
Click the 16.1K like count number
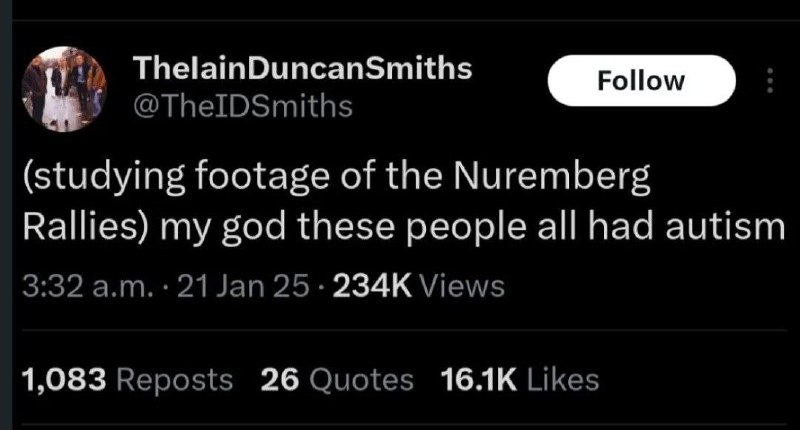coord(479,381)
